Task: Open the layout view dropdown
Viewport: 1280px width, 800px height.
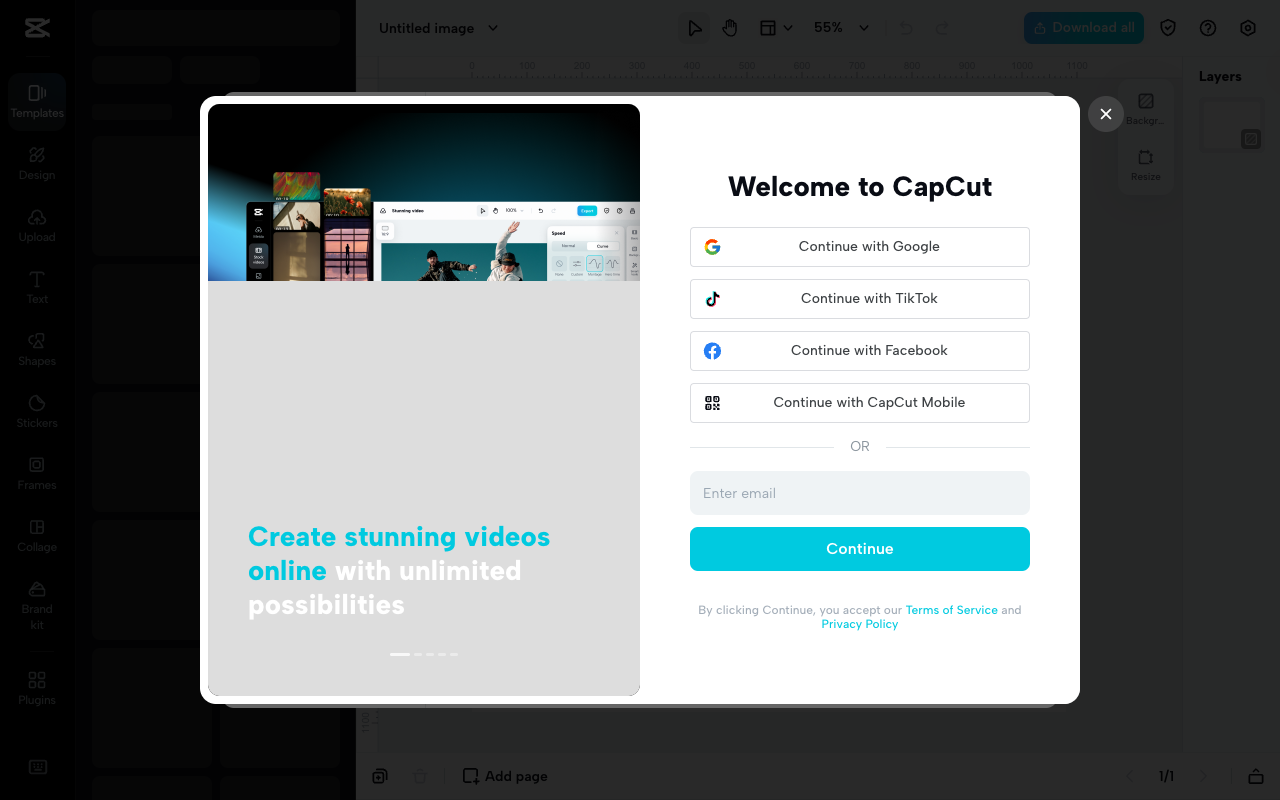Action: (776, 28)
